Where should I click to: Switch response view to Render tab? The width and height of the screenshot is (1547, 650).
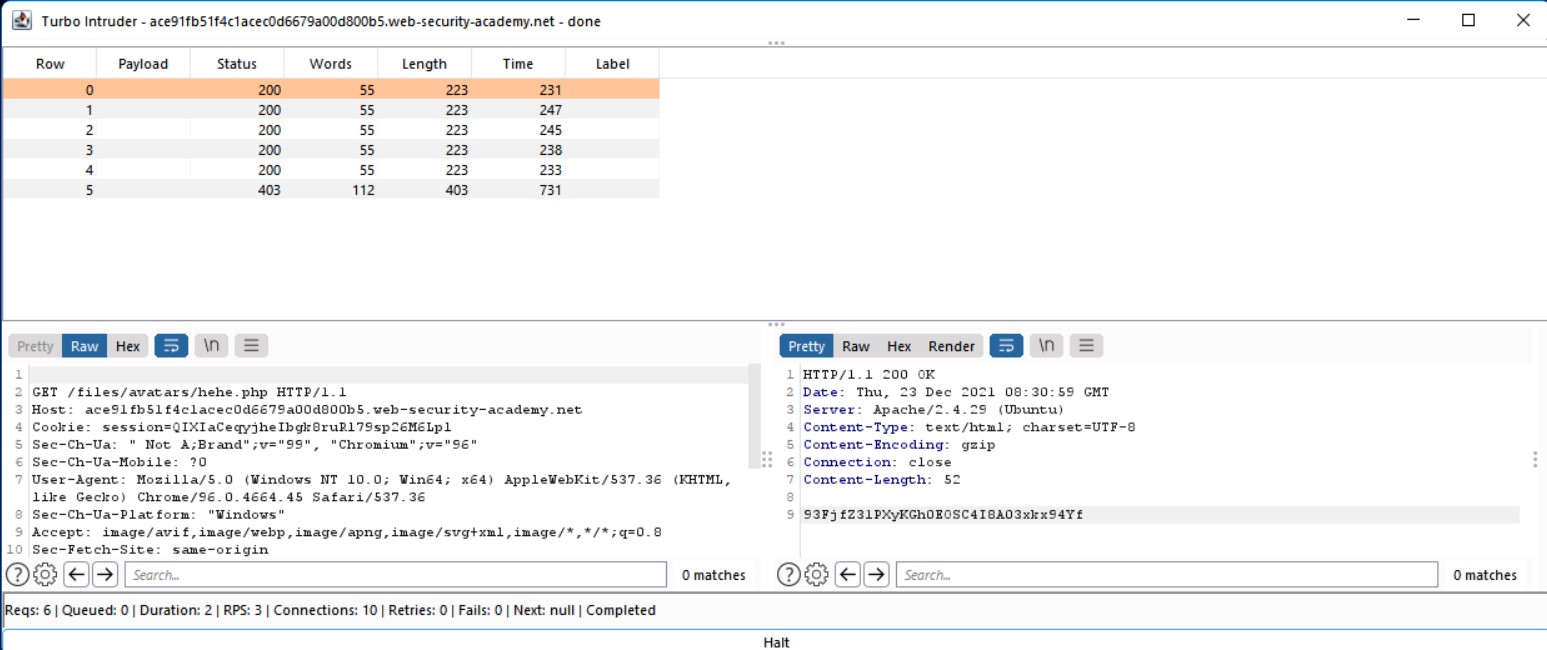(x=951, y=346)
